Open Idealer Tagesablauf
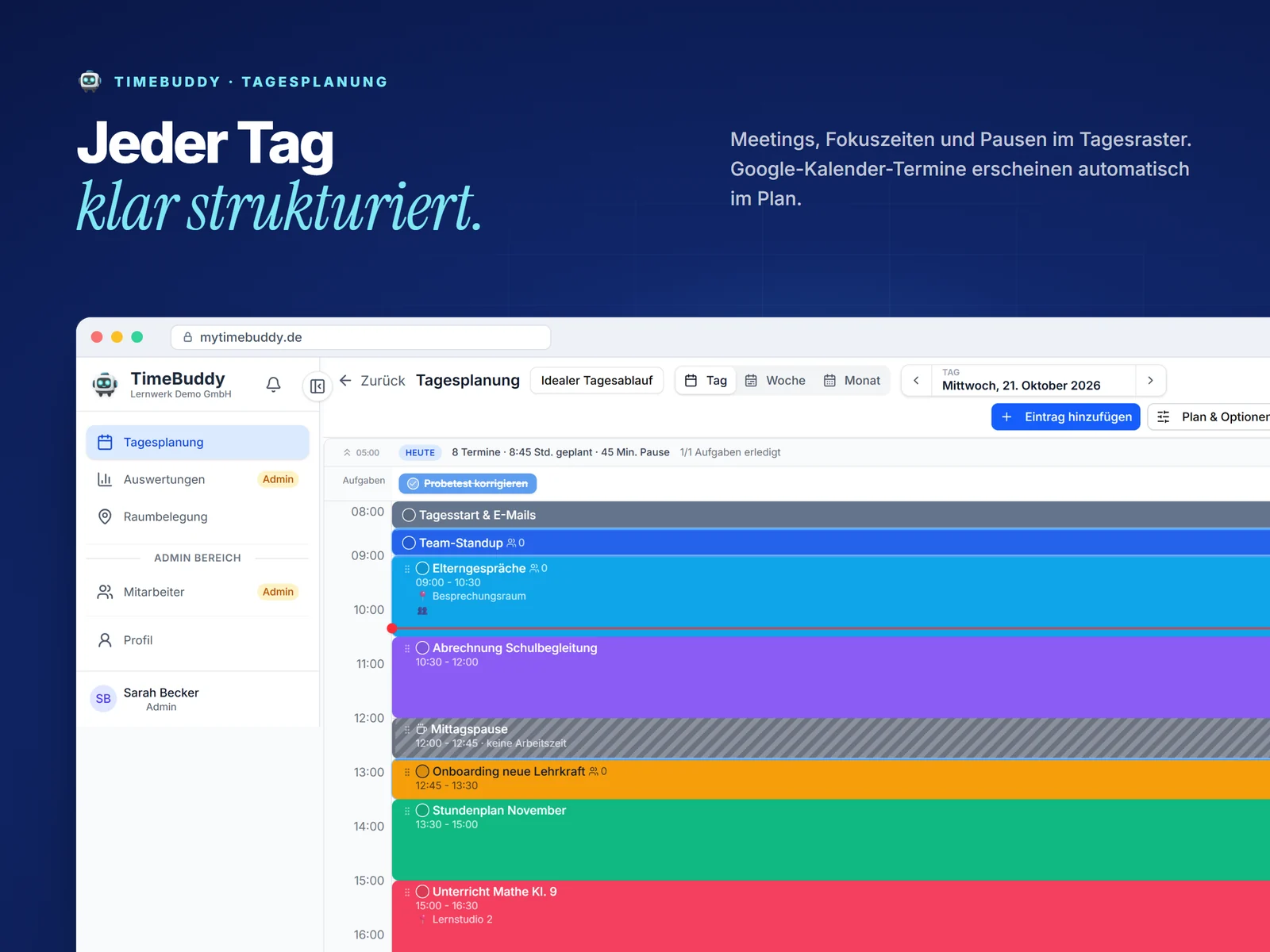 597,381
